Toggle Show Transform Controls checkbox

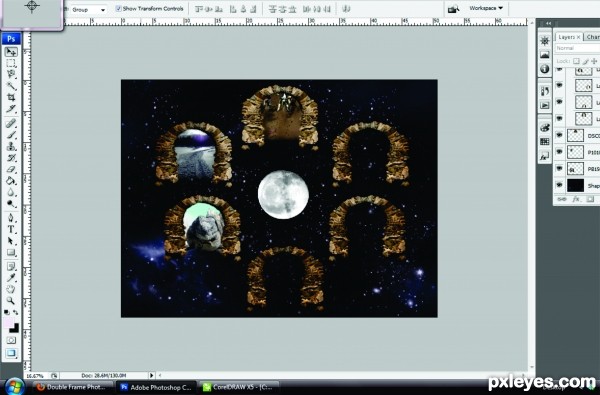pos(119,8)
